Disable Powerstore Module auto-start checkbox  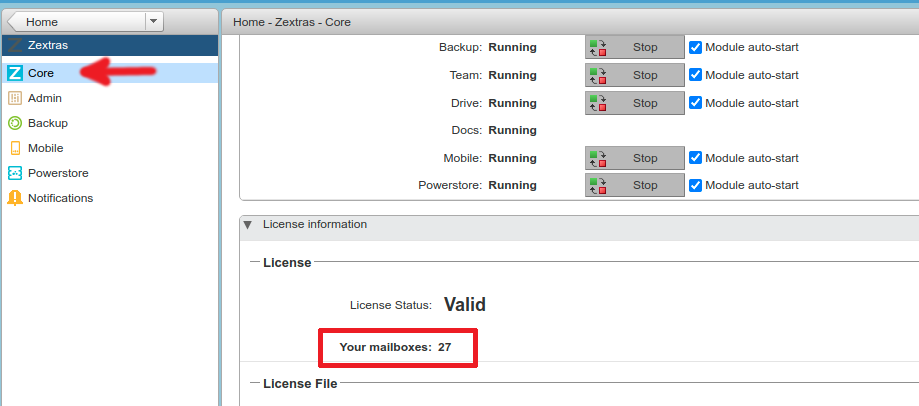coord(696,185)
